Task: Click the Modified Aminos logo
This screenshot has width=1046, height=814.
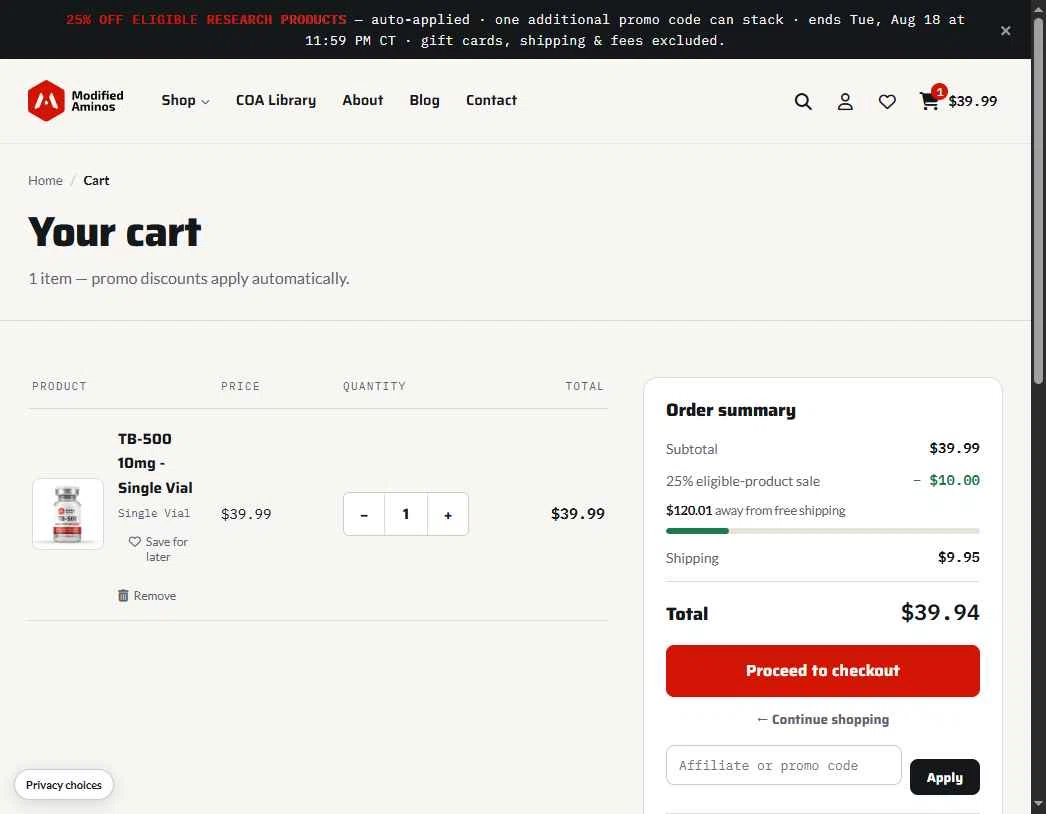Action: click(76, 101)
